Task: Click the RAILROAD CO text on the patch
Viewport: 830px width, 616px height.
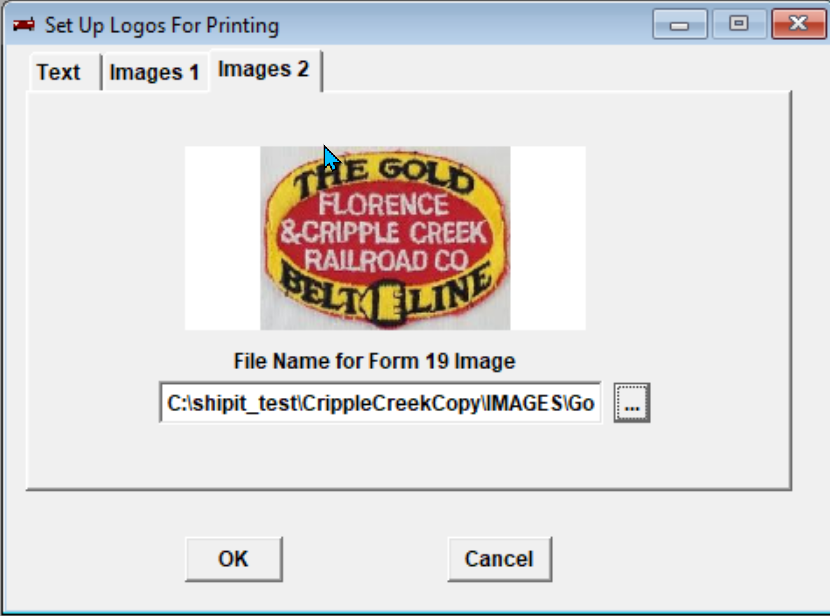Action: 386,260
